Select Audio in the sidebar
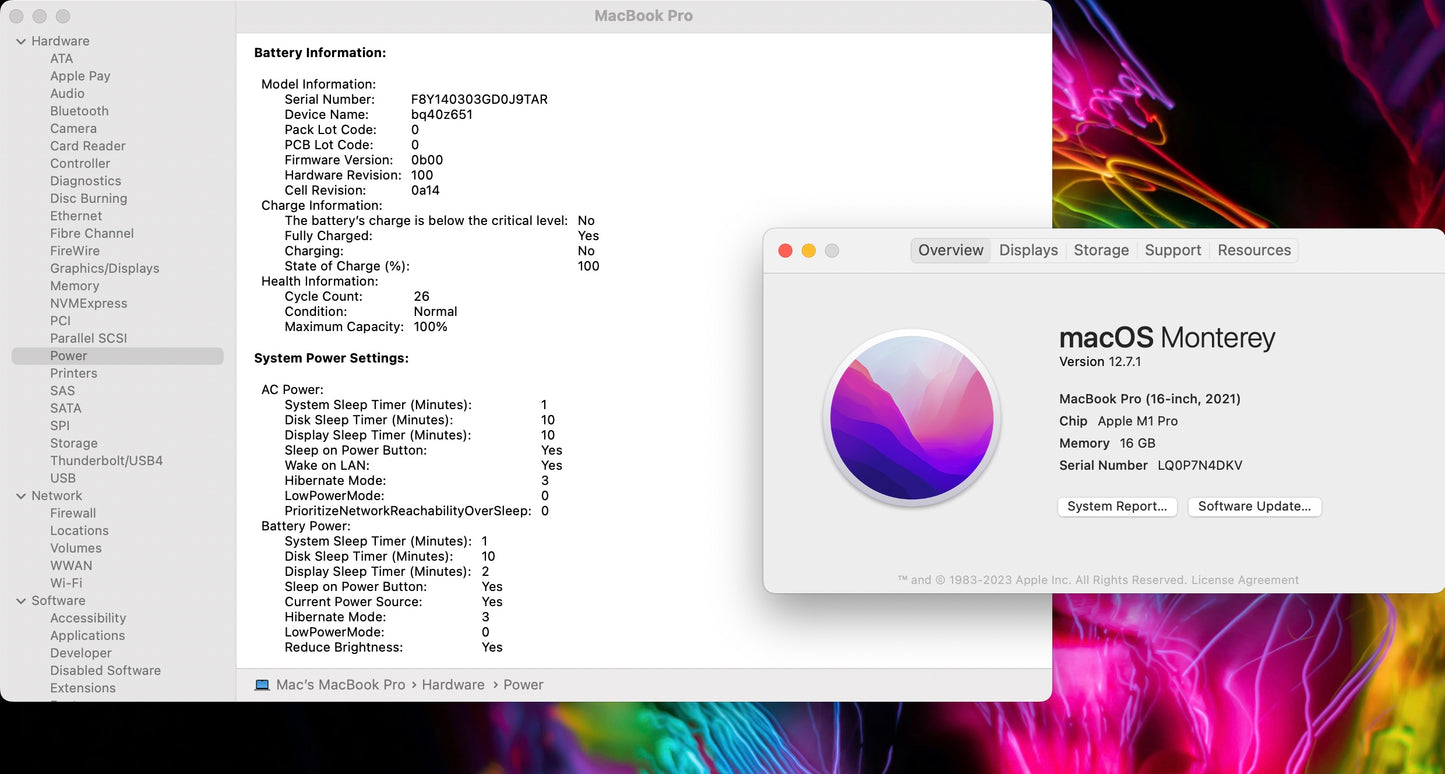1445x774 pixels. (x=67, y=93)
